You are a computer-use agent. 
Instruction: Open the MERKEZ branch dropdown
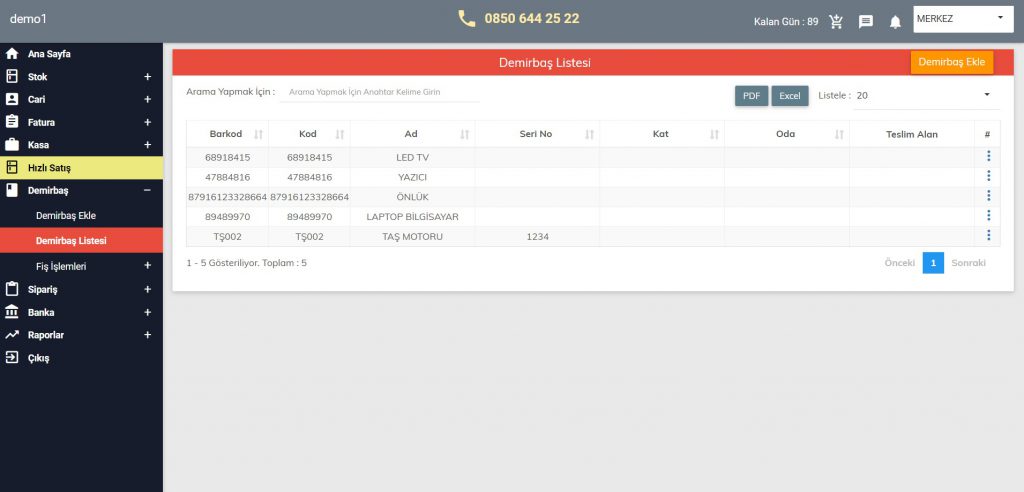959,18
